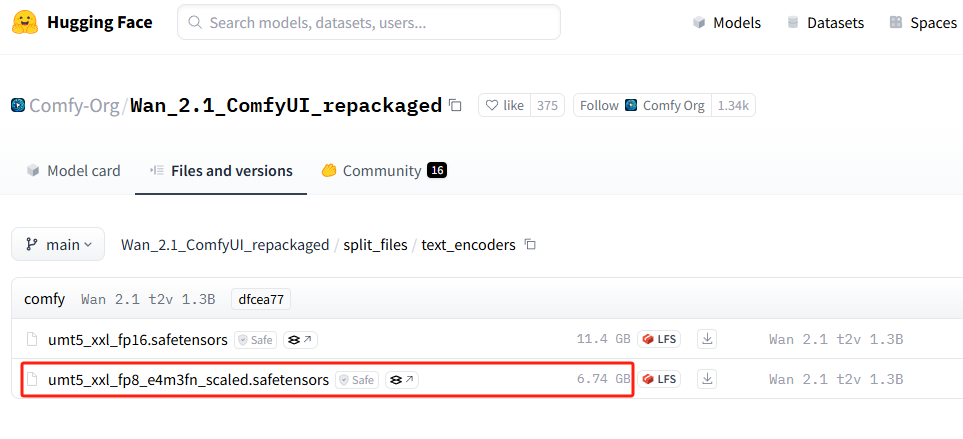This screenshot has height=439, width=963.
Task: Go to Models in the top navigation
Action: [x=726, y=22]
